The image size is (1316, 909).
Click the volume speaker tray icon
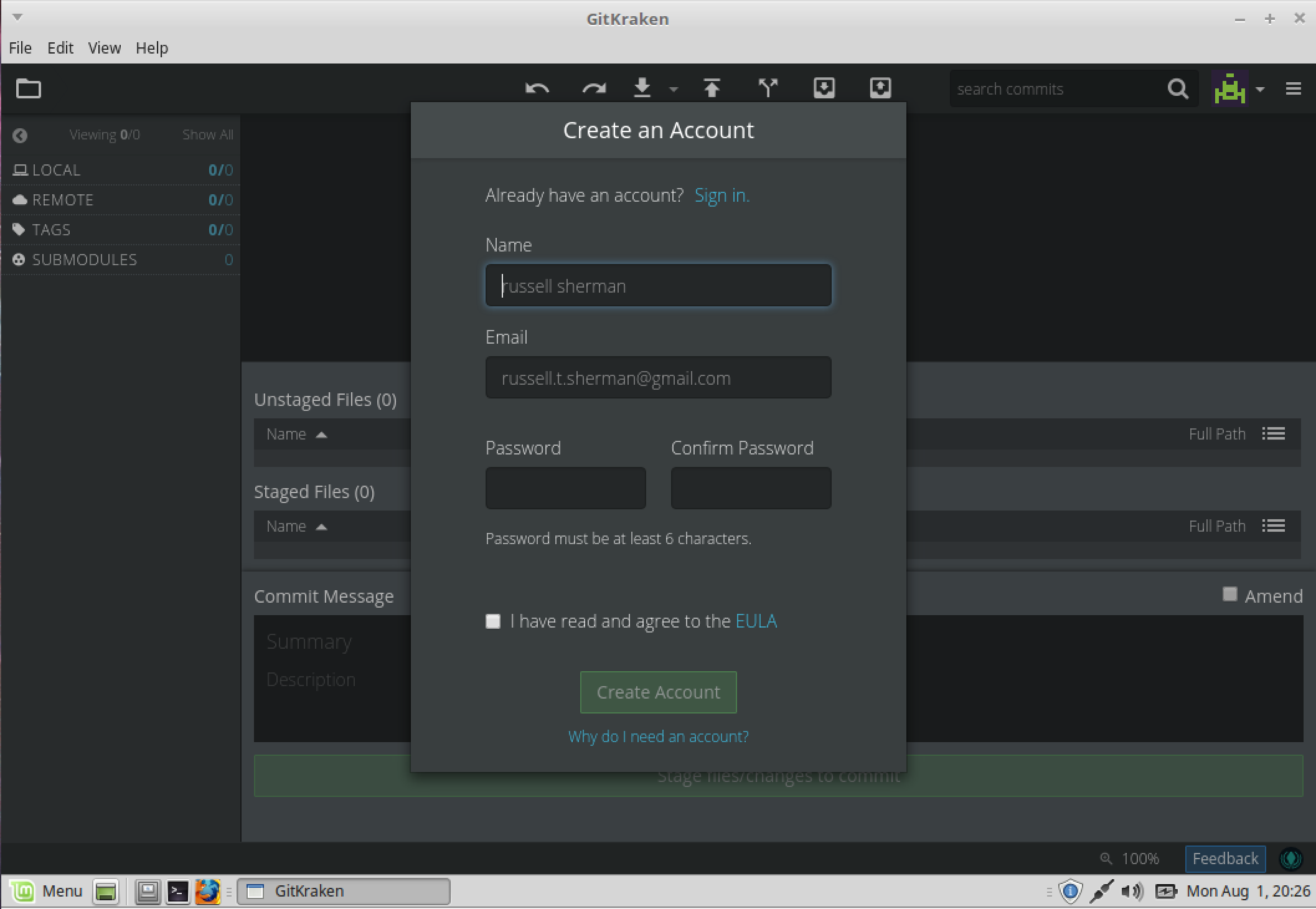[x=1132, y=892]
